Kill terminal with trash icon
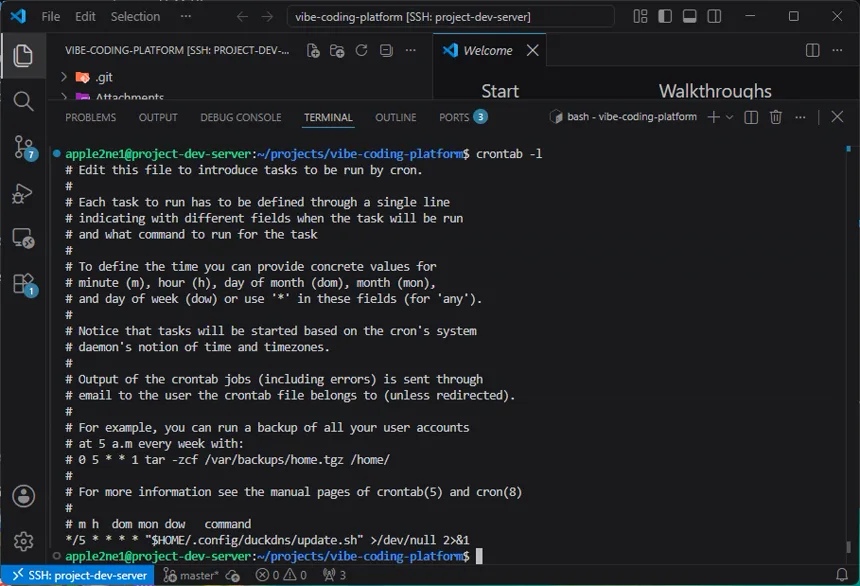 coord(776,117)
